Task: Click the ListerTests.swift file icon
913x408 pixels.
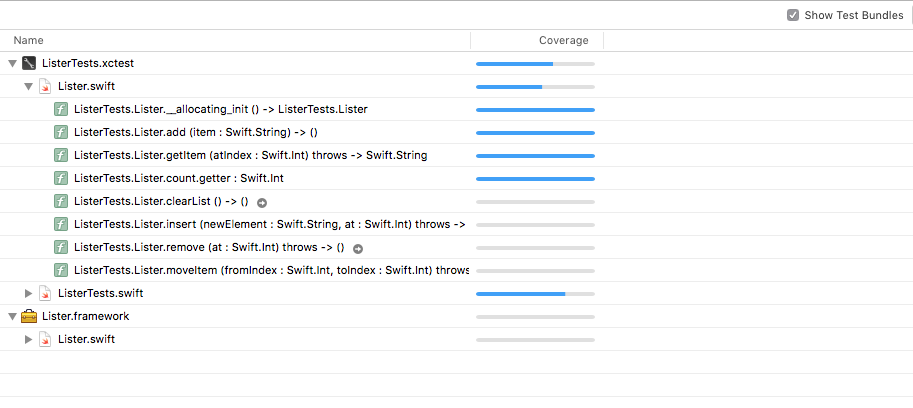Action: click(45, 293)
